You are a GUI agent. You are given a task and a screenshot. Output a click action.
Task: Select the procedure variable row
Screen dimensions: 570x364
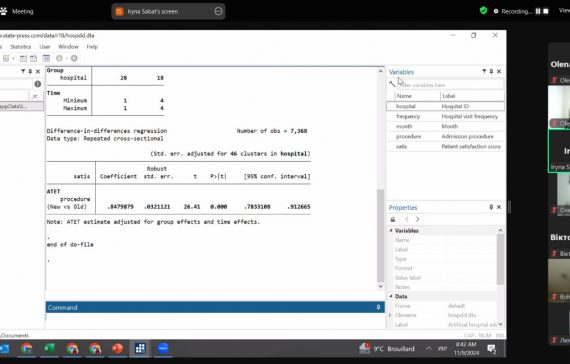[x=445, y=136]
